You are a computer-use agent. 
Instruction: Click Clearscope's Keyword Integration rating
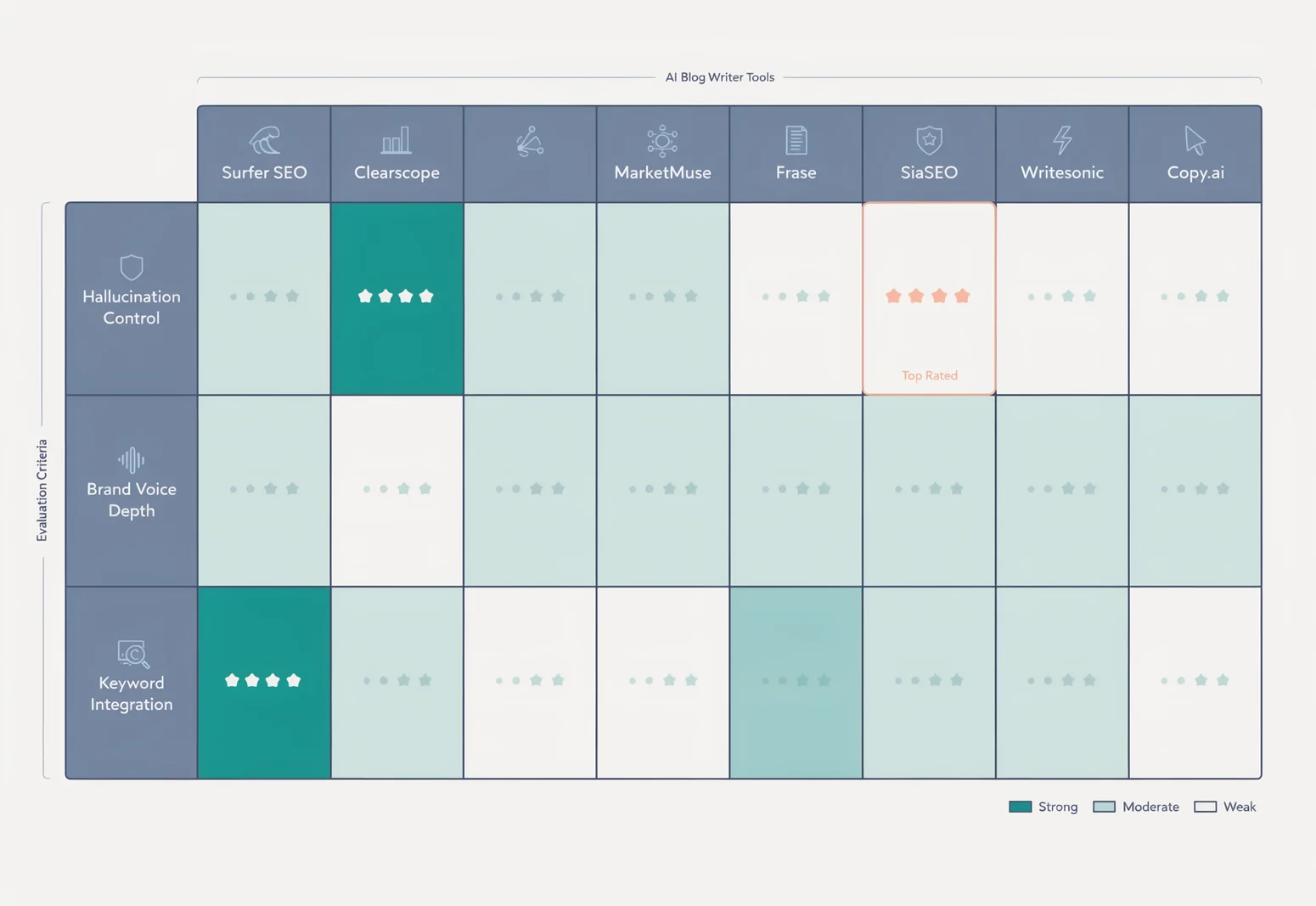pyautogui.click(x=397, y=680)
